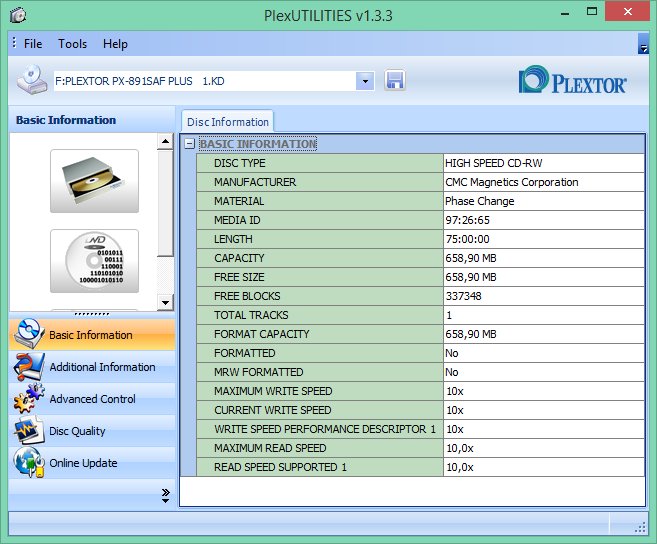657x544 pixels.
Task: Open toolbar options arrow at menu bar end
Action: click(643, 44)
